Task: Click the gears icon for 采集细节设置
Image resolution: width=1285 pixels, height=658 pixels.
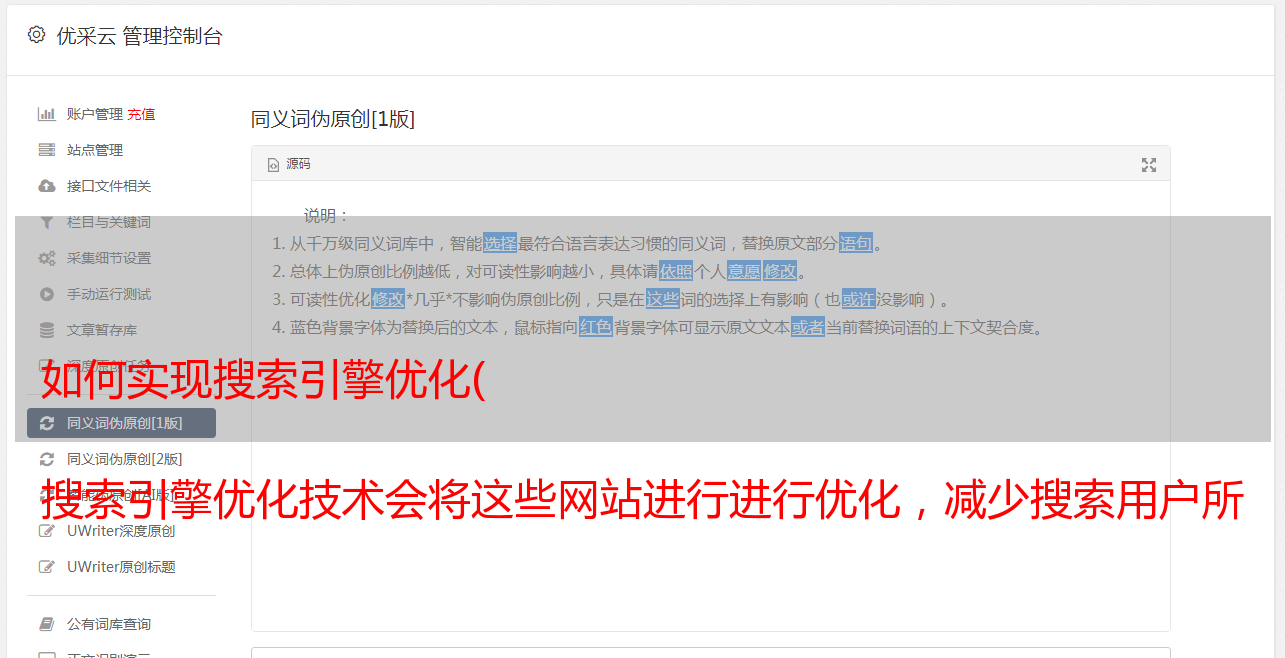Action: pos(47,258)
